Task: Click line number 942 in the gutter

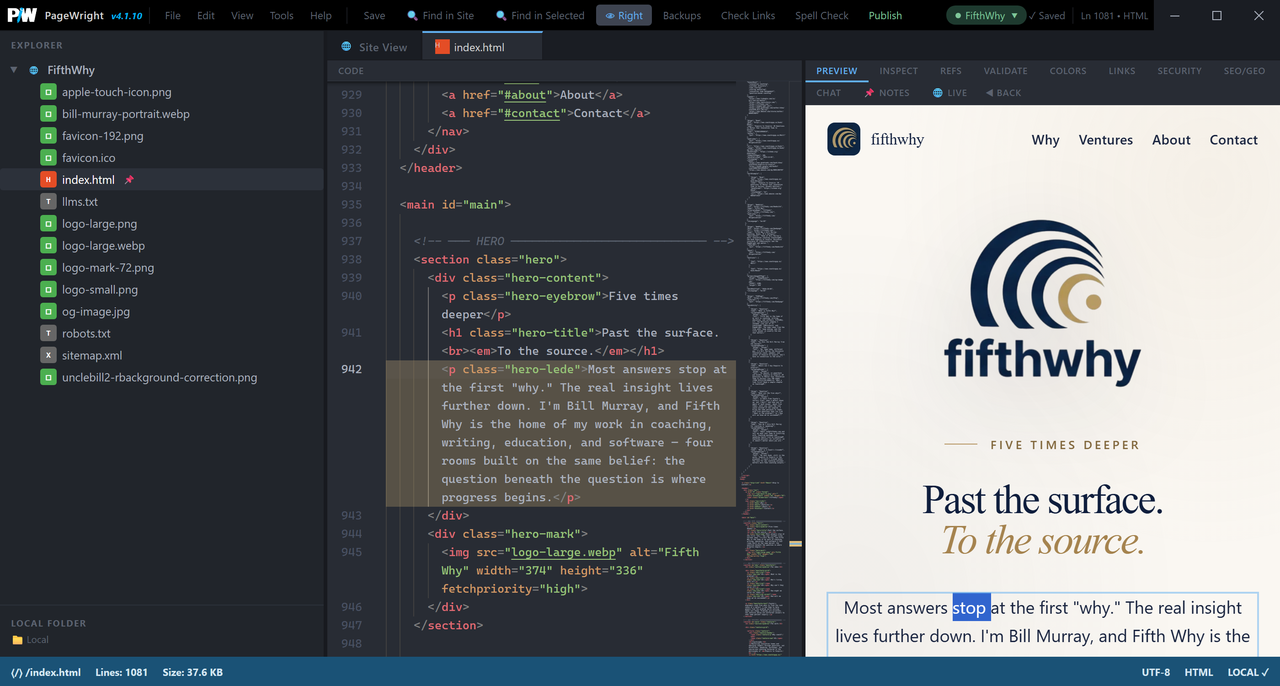Action: click(x=351, y=369)
